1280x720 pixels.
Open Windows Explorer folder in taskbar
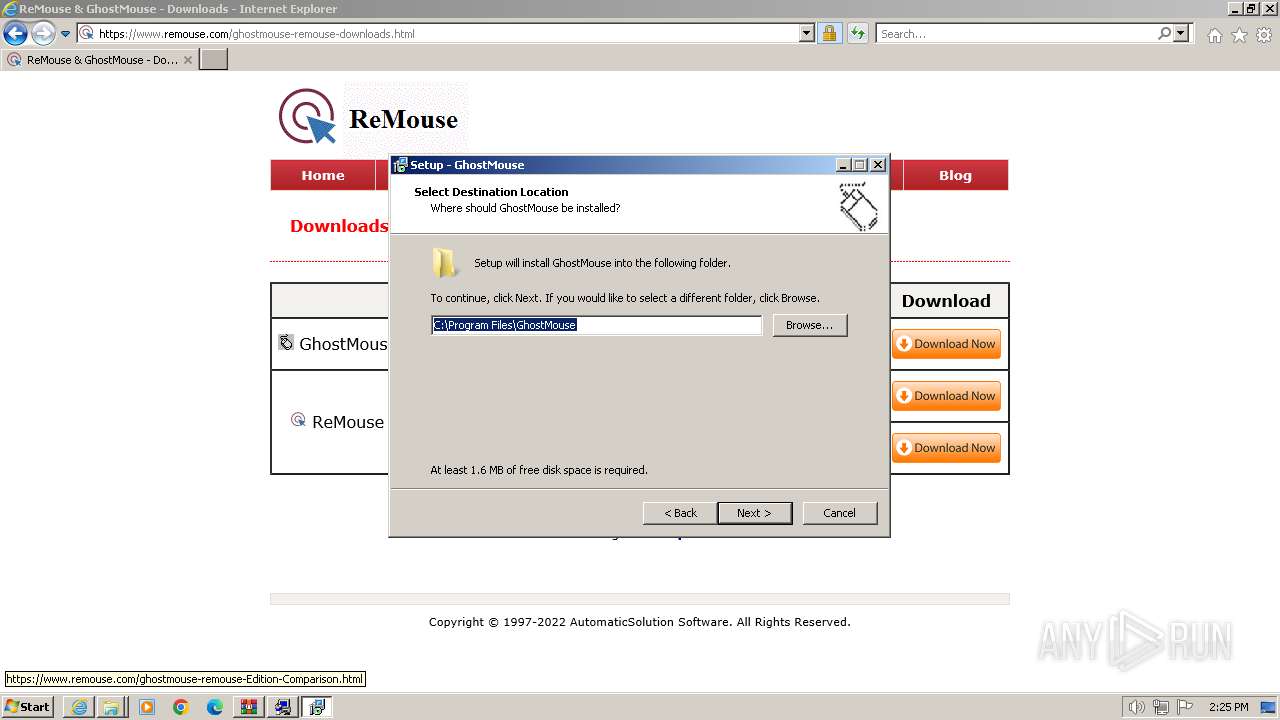pyautogui.click(x=112, y=707)
